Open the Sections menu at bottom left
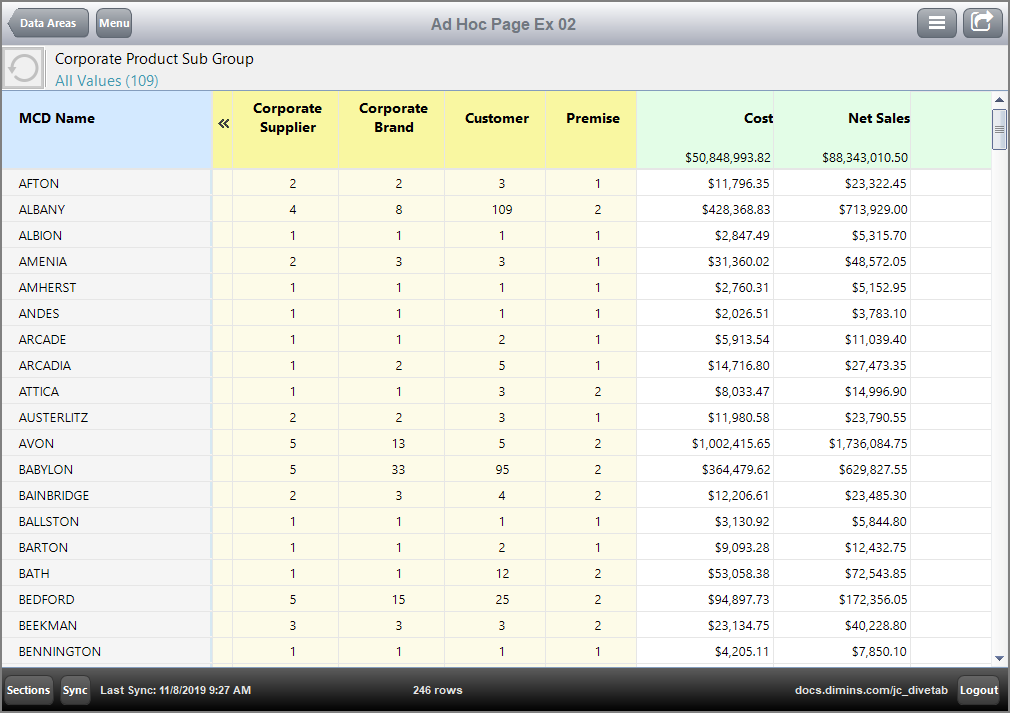Screen dimensions: 1010x713 (28, 690)
